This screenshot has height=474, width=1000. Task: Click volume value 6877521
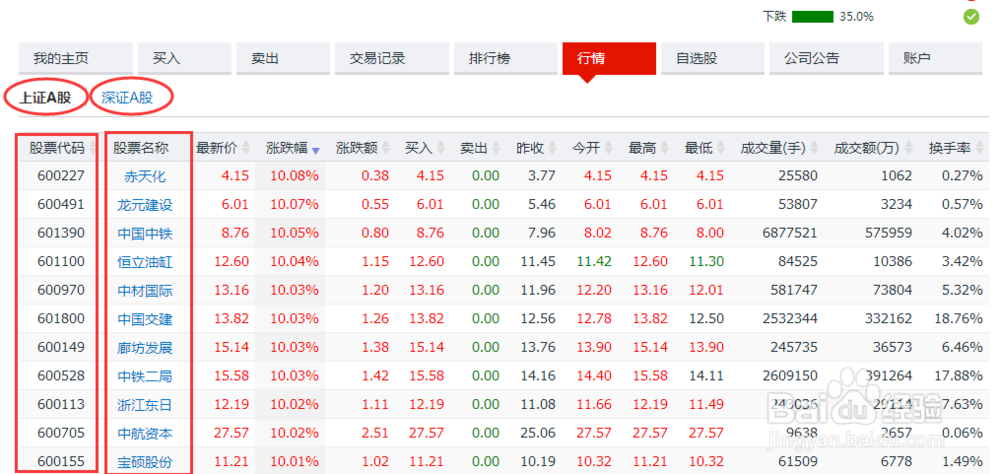[790, 233]
